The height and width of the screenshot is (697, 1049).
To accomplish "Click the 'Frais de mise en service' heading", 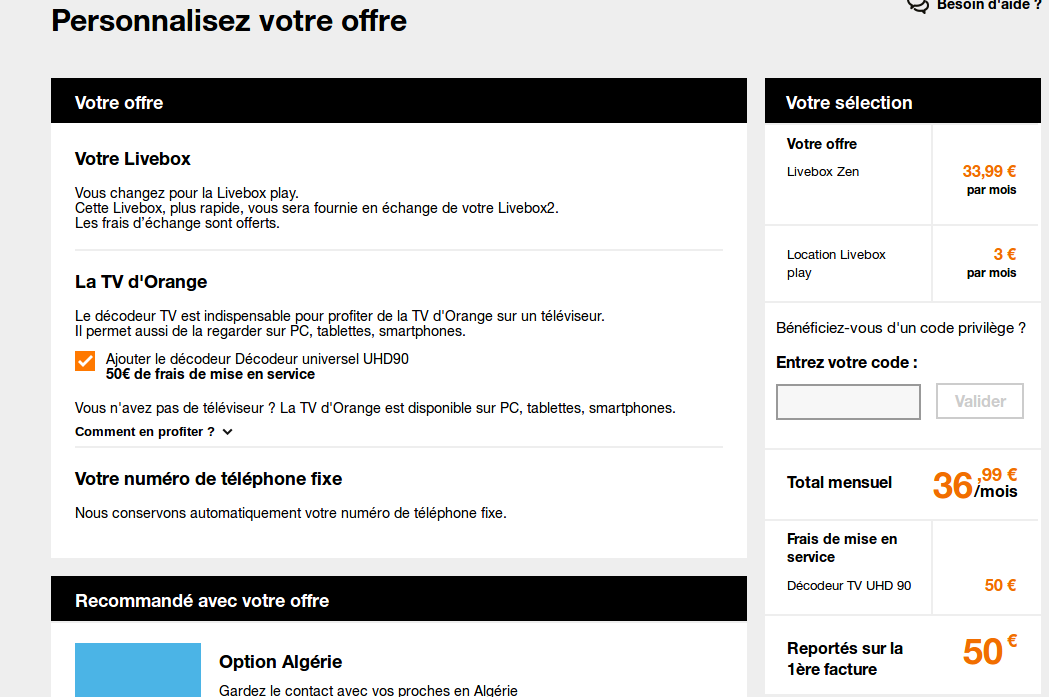I will click(842, 548).
